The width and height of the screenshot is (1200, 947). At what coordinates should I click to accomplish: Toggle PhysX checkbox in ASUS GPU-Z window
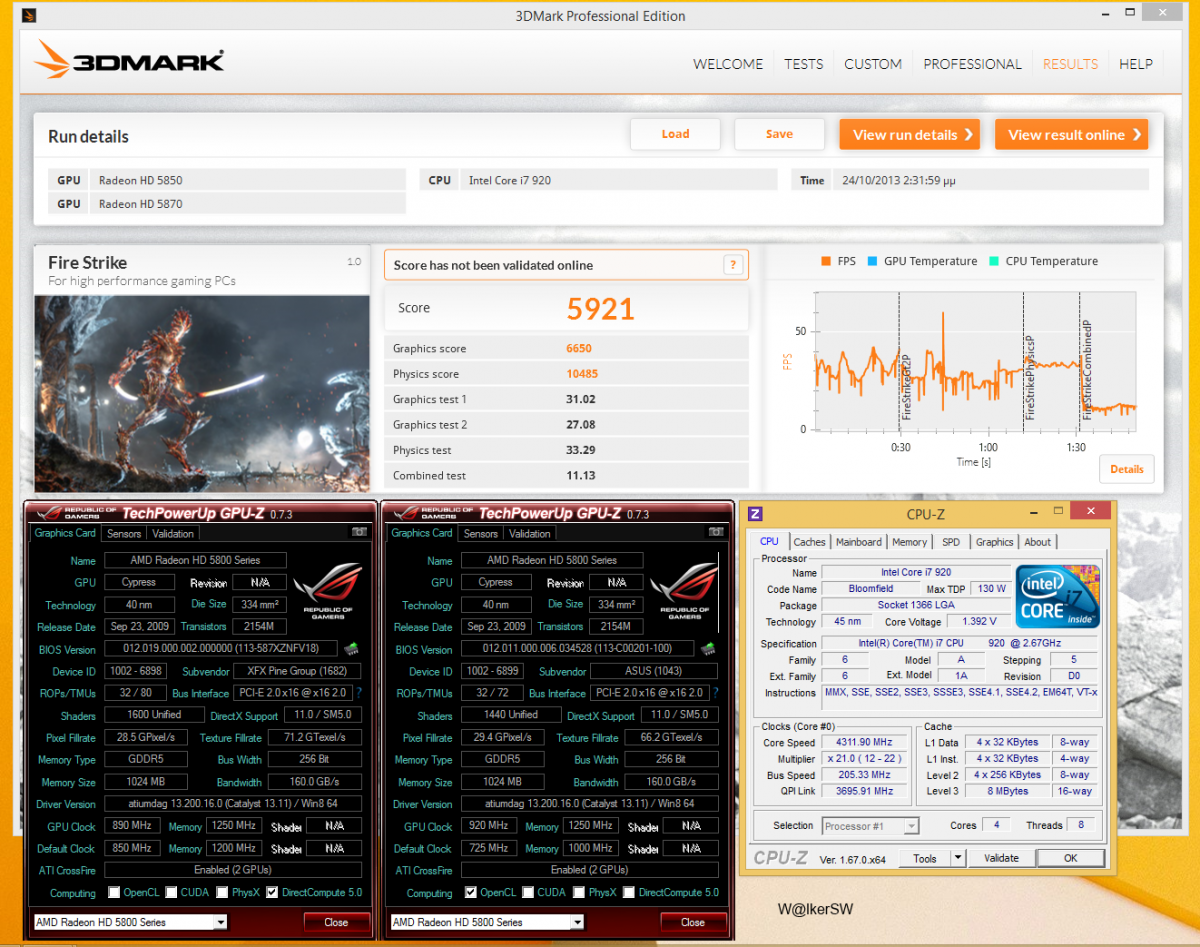(x=581, y=892)
